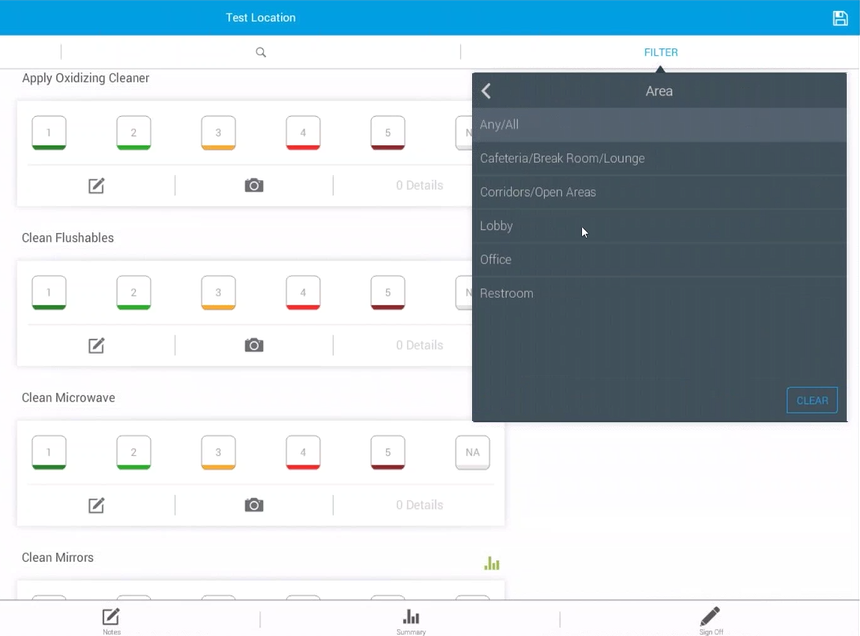The width and height of the screenshot is (860, 636).
Task: Take a photo for Clean Microwave
Action: [254, 505]
